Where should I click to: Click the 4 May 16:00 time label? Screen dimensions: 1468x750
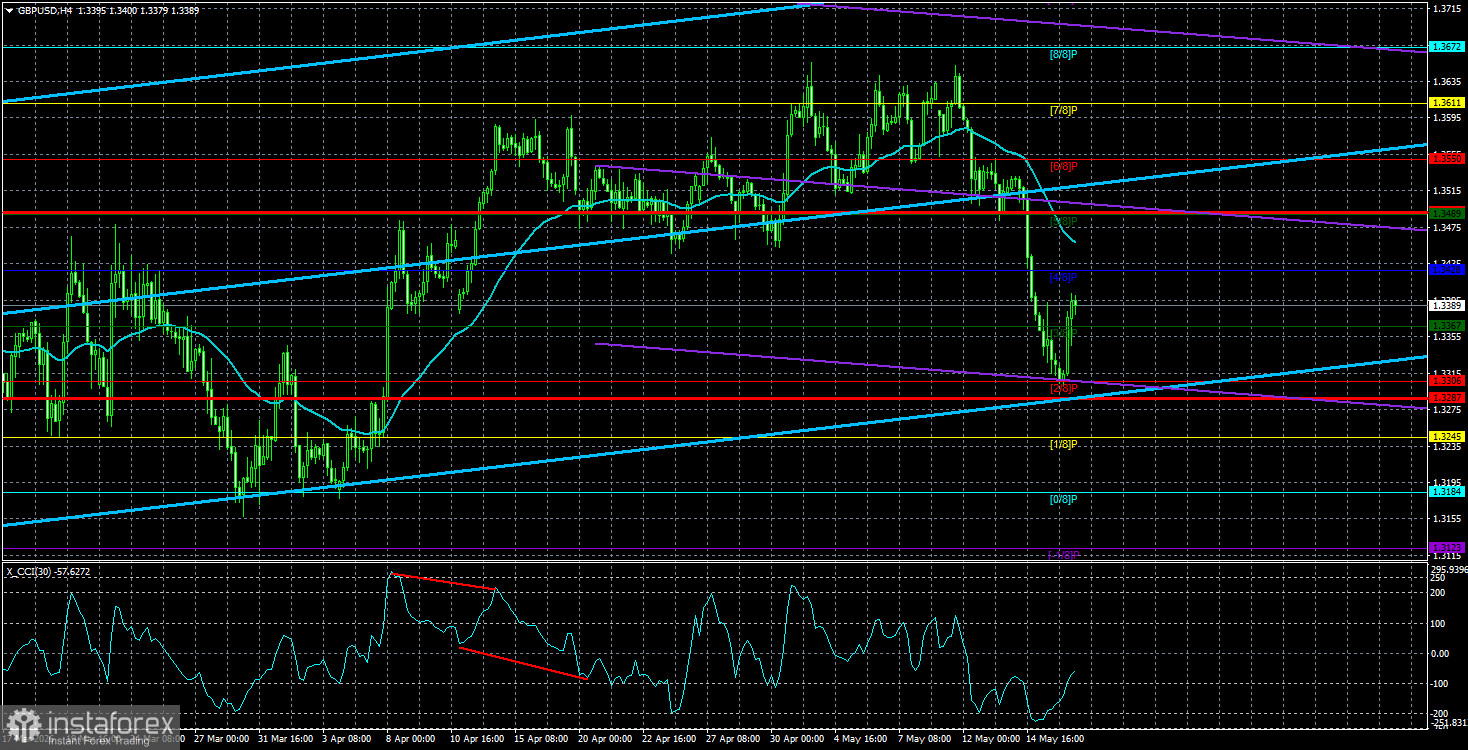pos(863,741)
